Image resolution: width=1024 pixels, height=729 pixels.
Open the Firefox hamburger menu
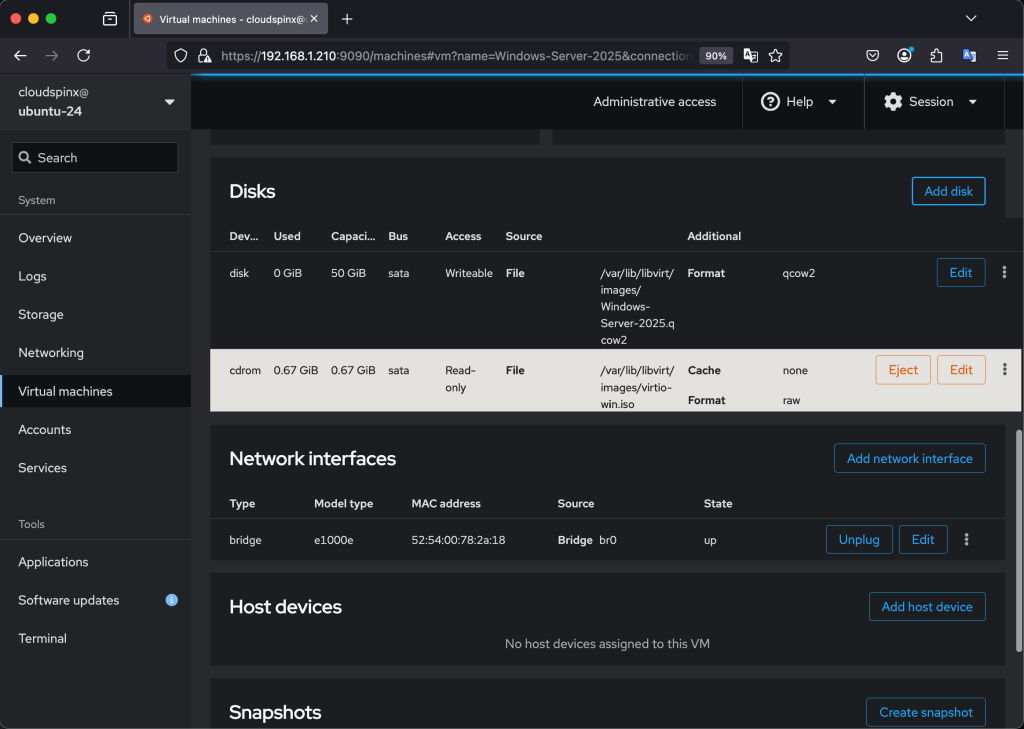pos(1002,56)
